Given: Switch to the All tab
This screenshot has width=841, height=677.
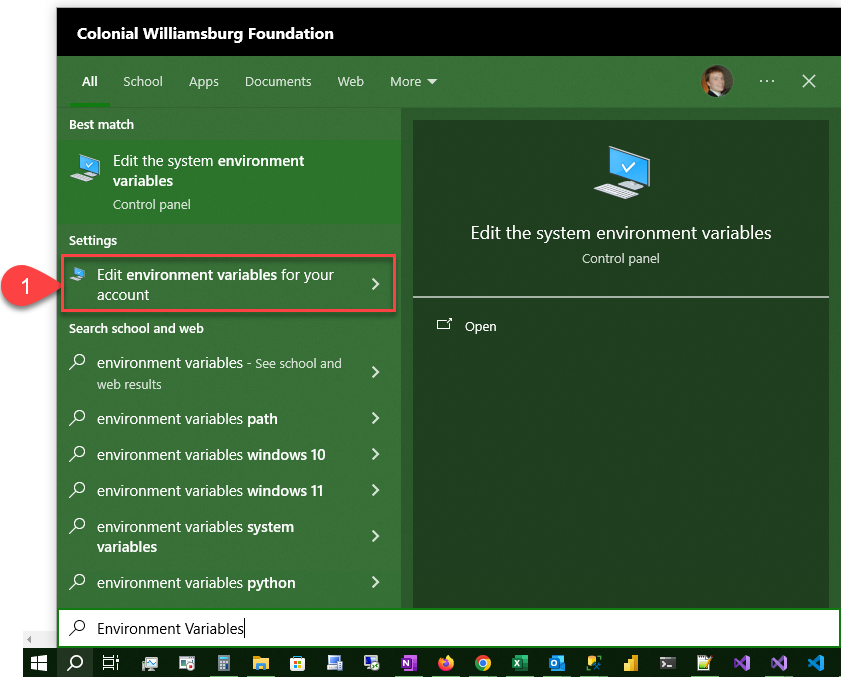Looking at the screenshot, I should tap(90, 82).
